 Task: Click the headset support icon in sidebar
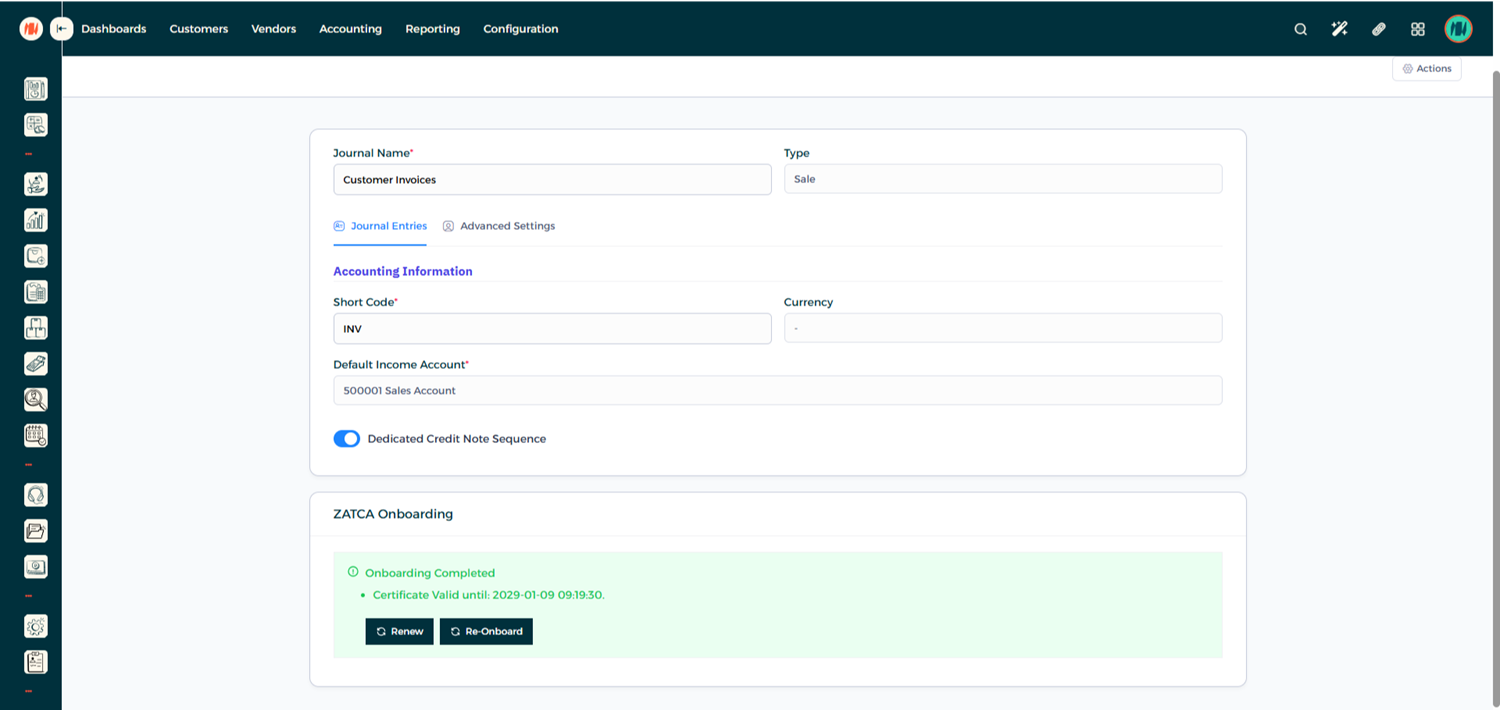36,495
